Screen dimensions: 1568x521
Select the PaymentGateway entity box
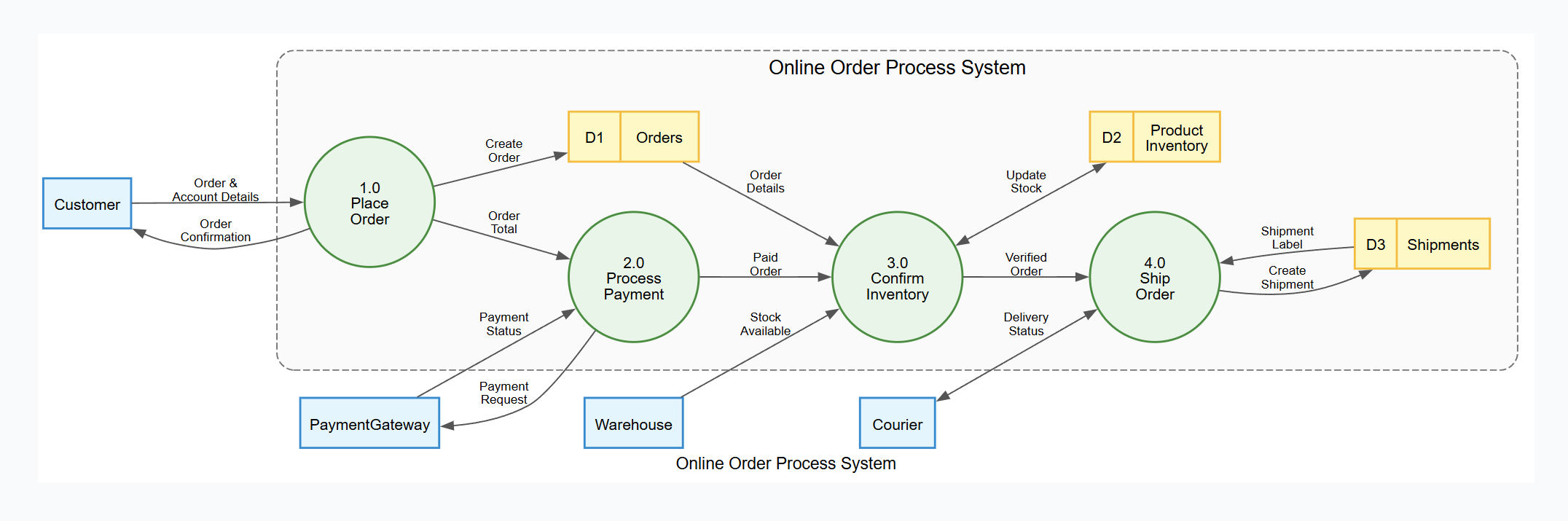point(369,423)
